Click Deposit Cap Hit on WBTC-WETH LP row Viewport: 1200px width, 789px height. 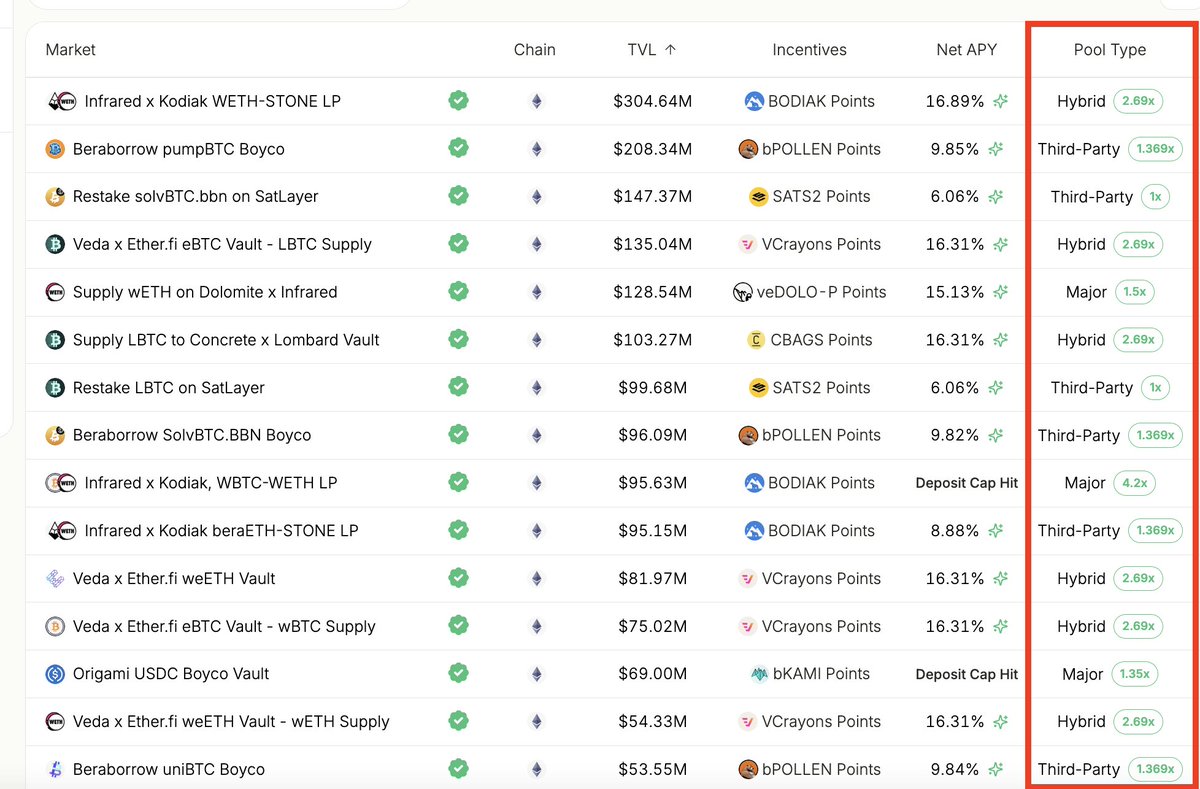point(966,483)
